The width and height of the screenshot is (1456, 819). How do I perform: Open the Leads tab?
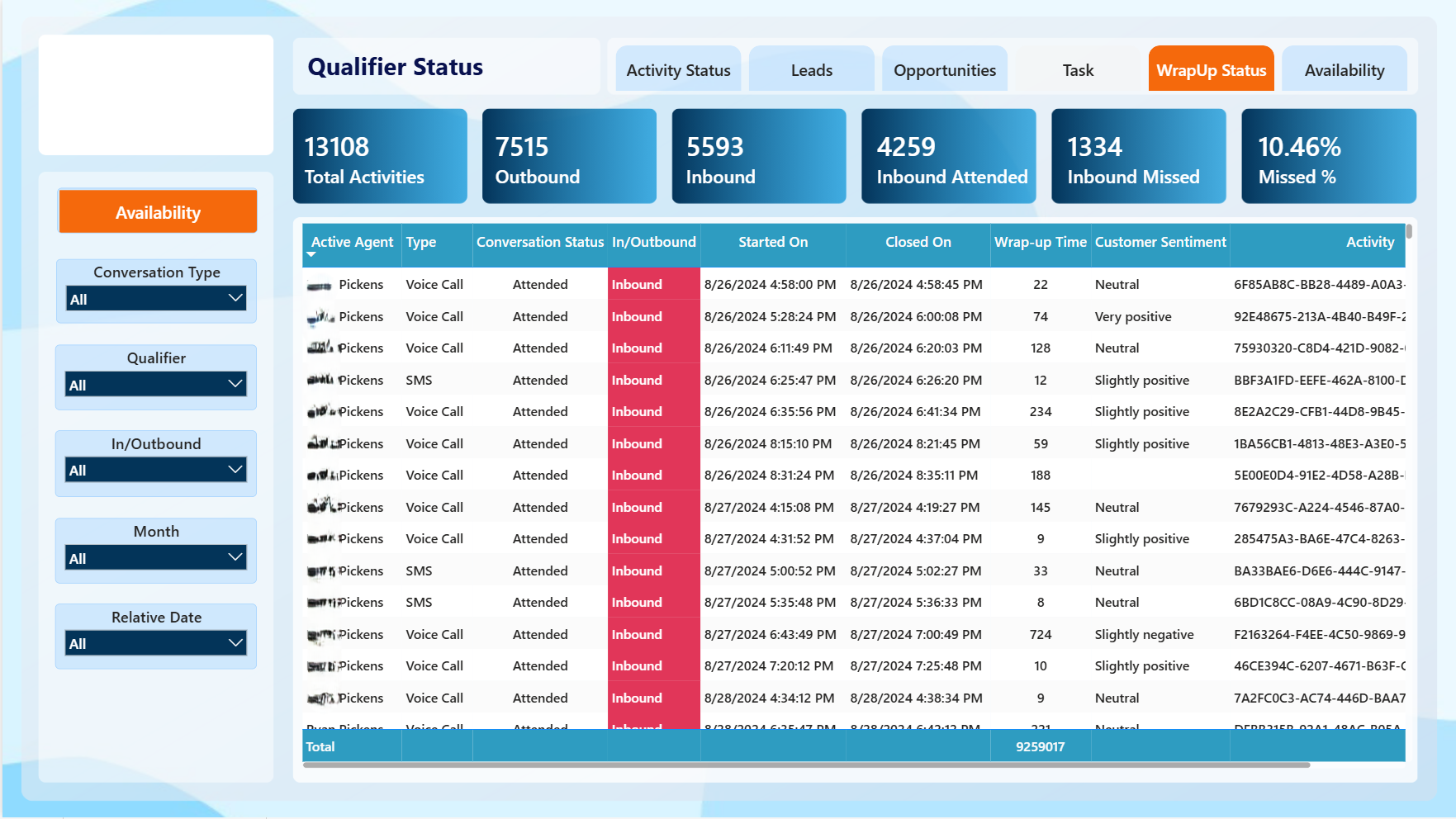(811, 69)
